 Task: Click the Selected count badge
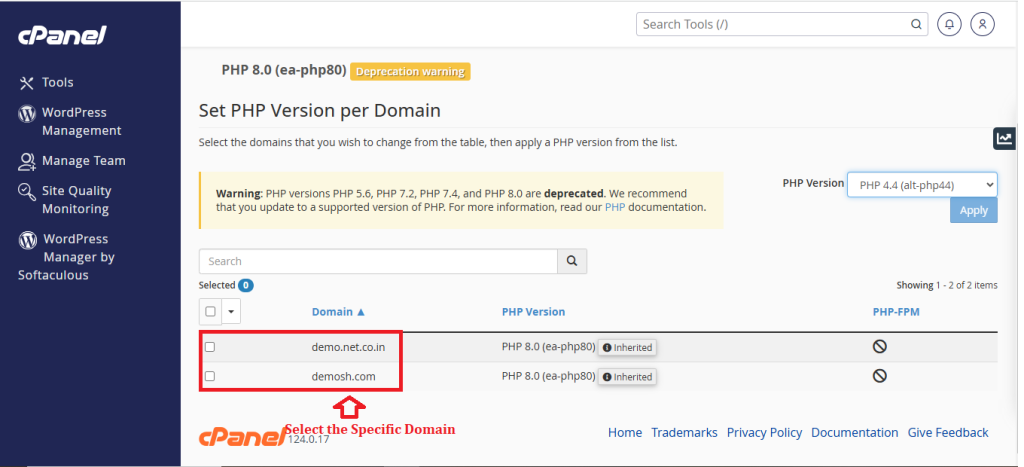pos(246,285)
